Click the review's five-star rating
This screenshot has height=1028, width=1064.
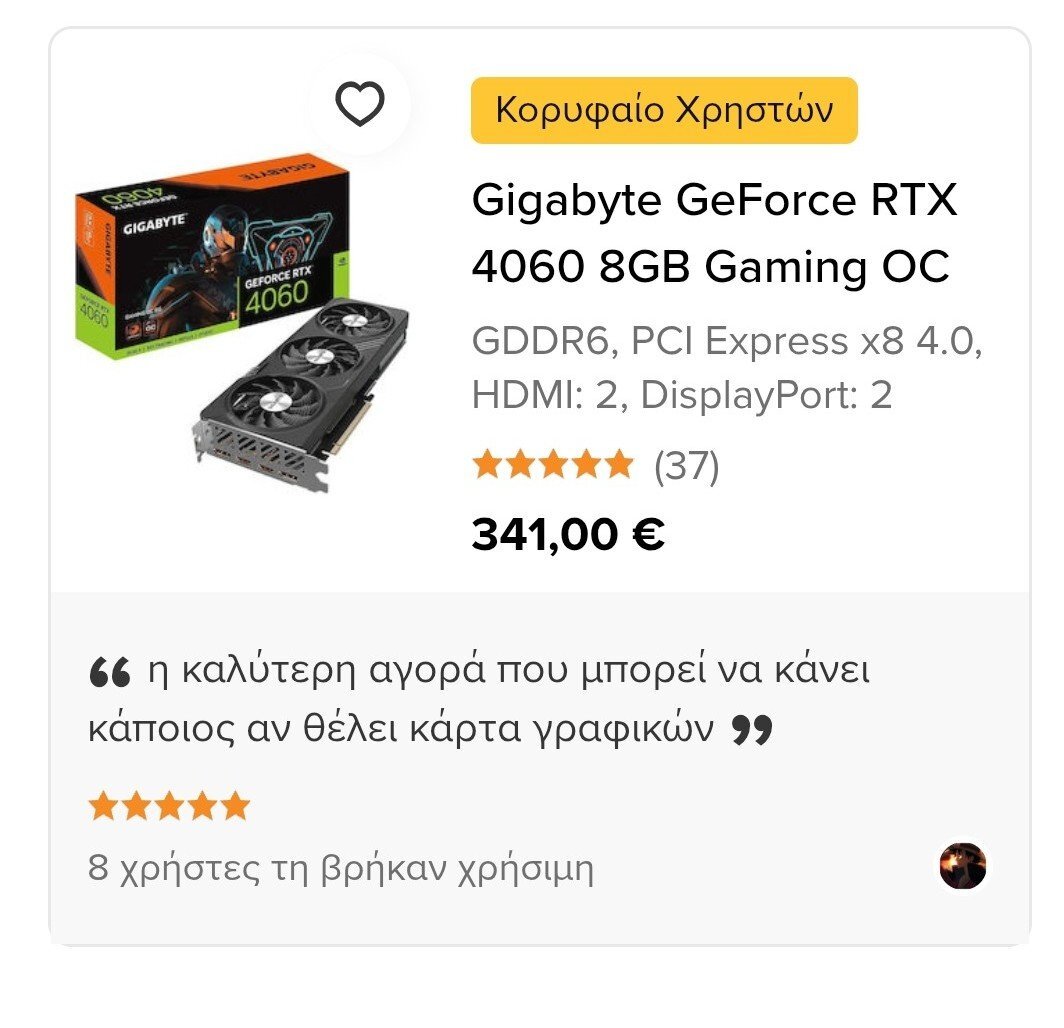170,806
